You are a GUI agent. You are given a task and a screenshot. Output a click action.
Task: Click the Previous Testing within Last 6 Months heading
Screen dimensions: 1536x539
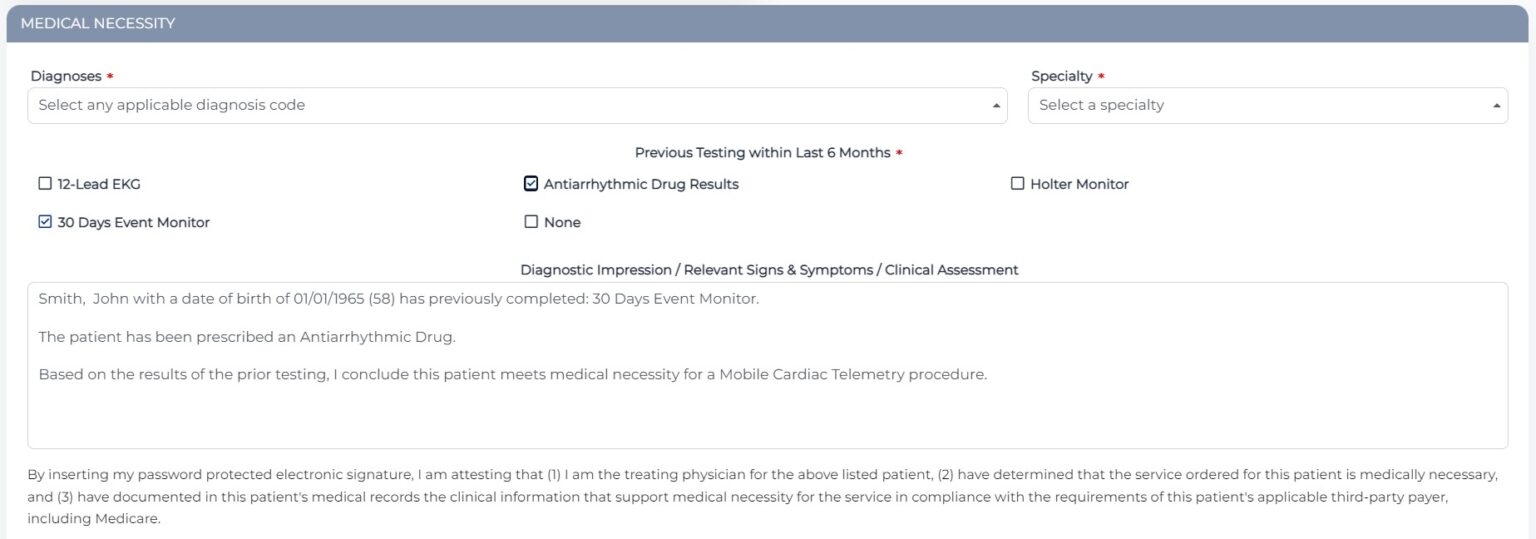click(x=762, y=153)
